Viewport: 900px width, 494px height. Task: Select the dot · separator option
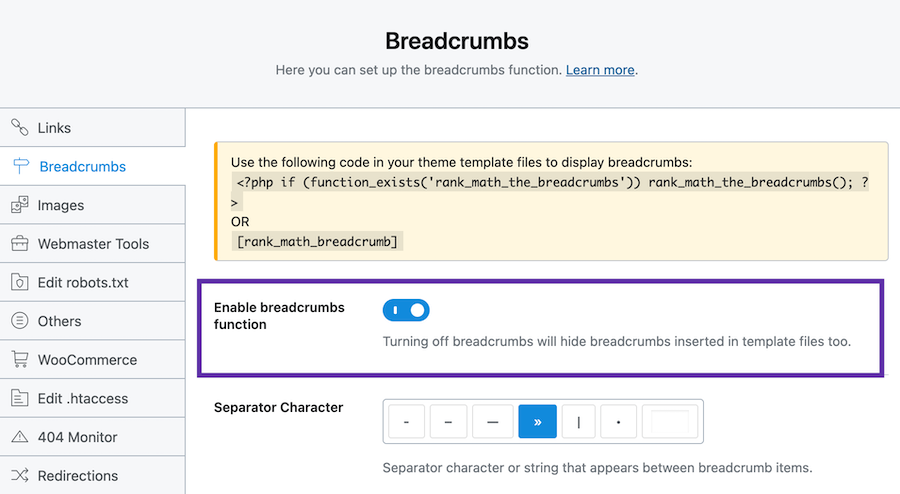coord(620,422)
